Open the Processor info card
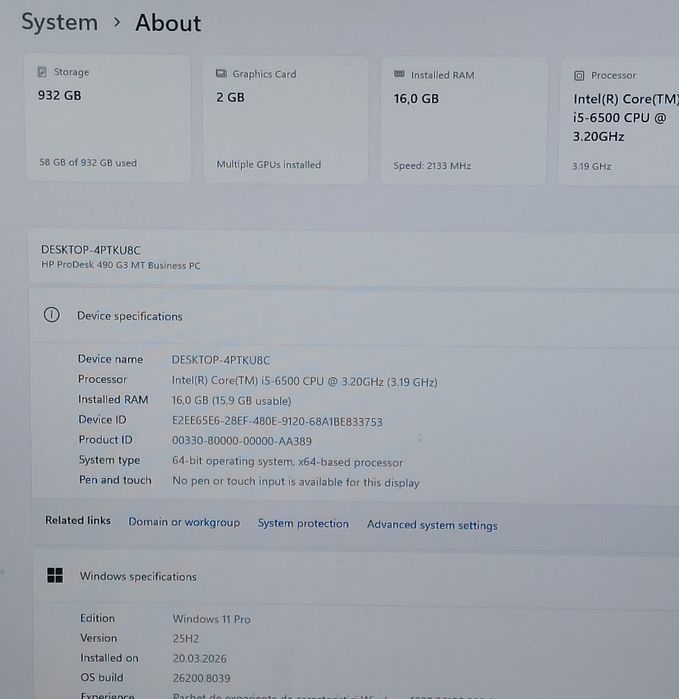 pos(619,121)
